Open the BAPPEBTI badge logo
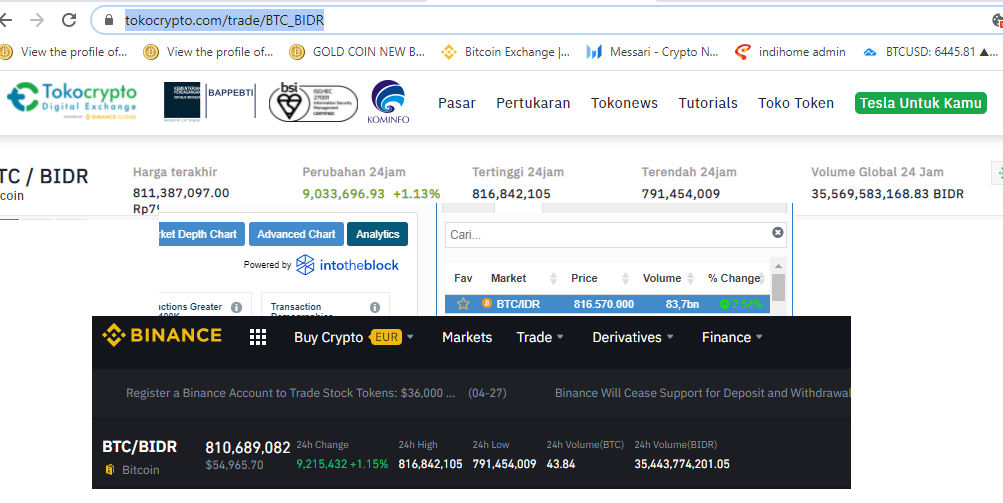1003x503 pixels. [x=210, y=100]
